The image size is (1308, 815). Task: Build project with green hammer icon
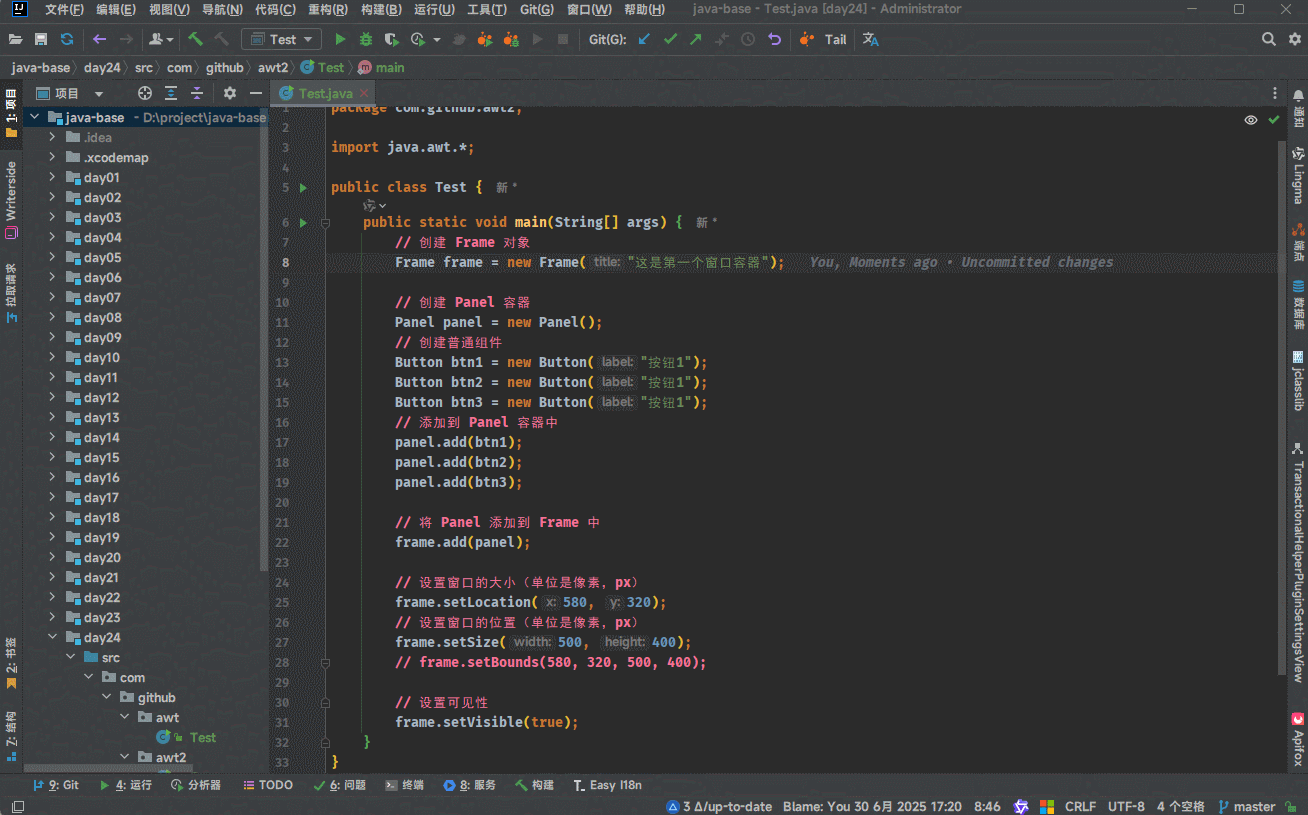tap(196, 39)
